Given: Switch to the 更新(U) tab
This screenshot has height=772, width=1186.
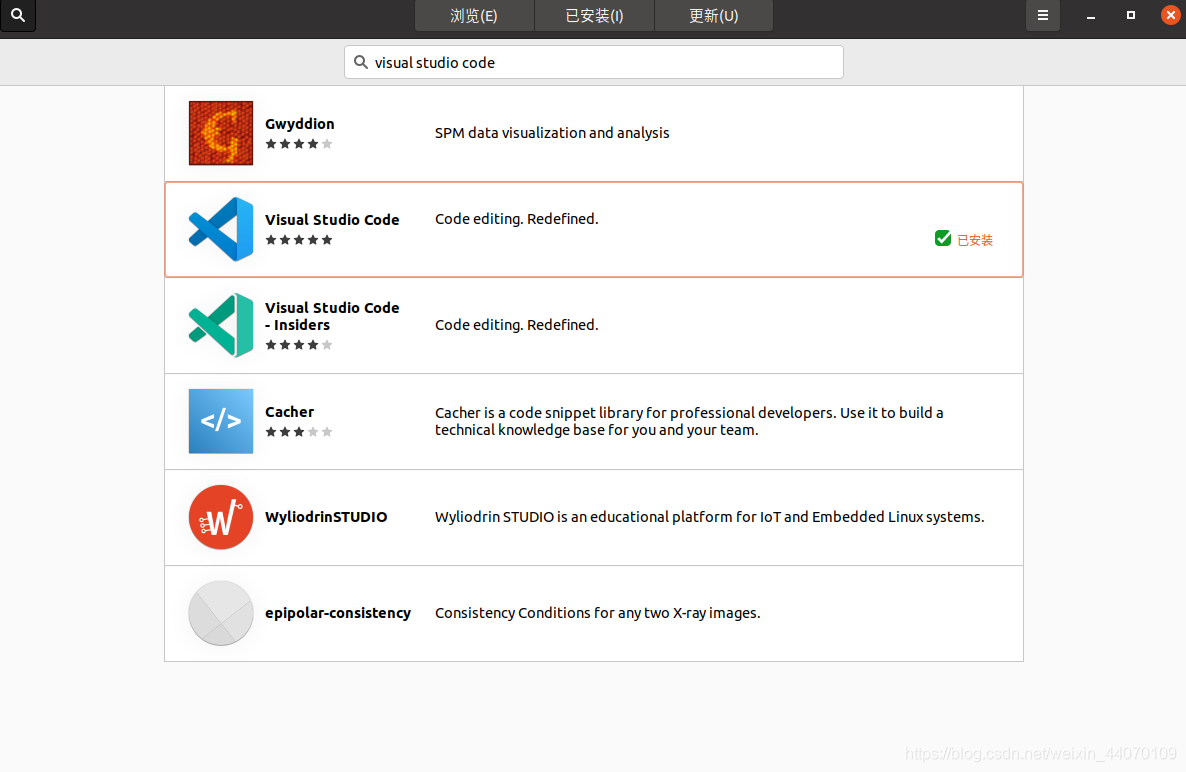Looking at the screenshot, I should pyautogui.click(x=713, y=16).
